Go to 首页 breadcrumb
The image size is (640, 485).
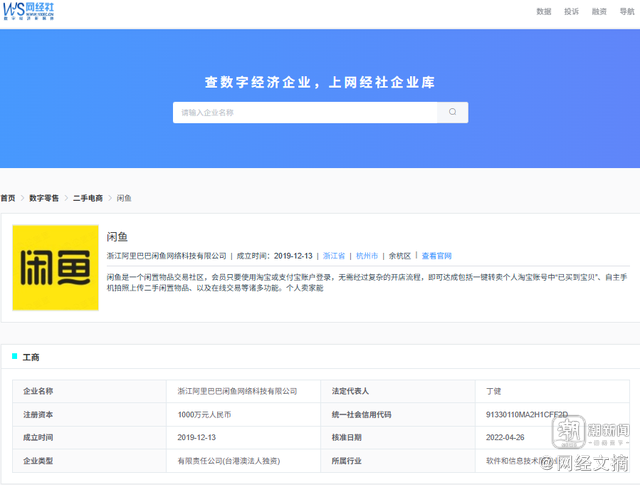tap(8, 198)
